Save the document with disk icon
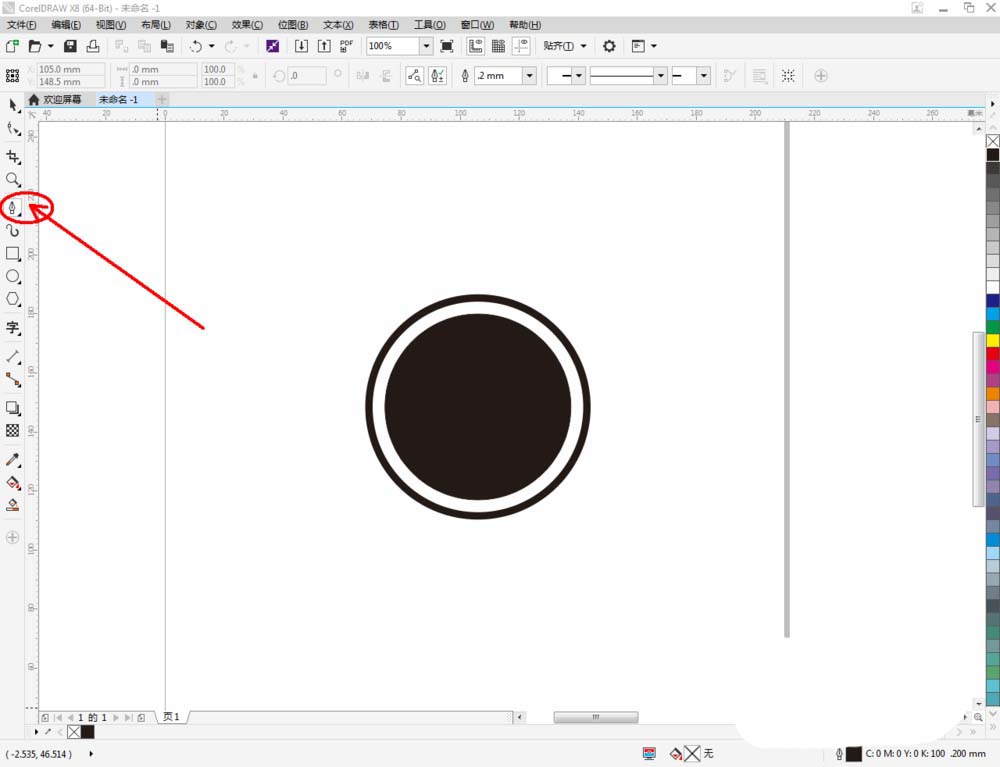This screenshot has height=767, width=1000. tap(70, 46)
